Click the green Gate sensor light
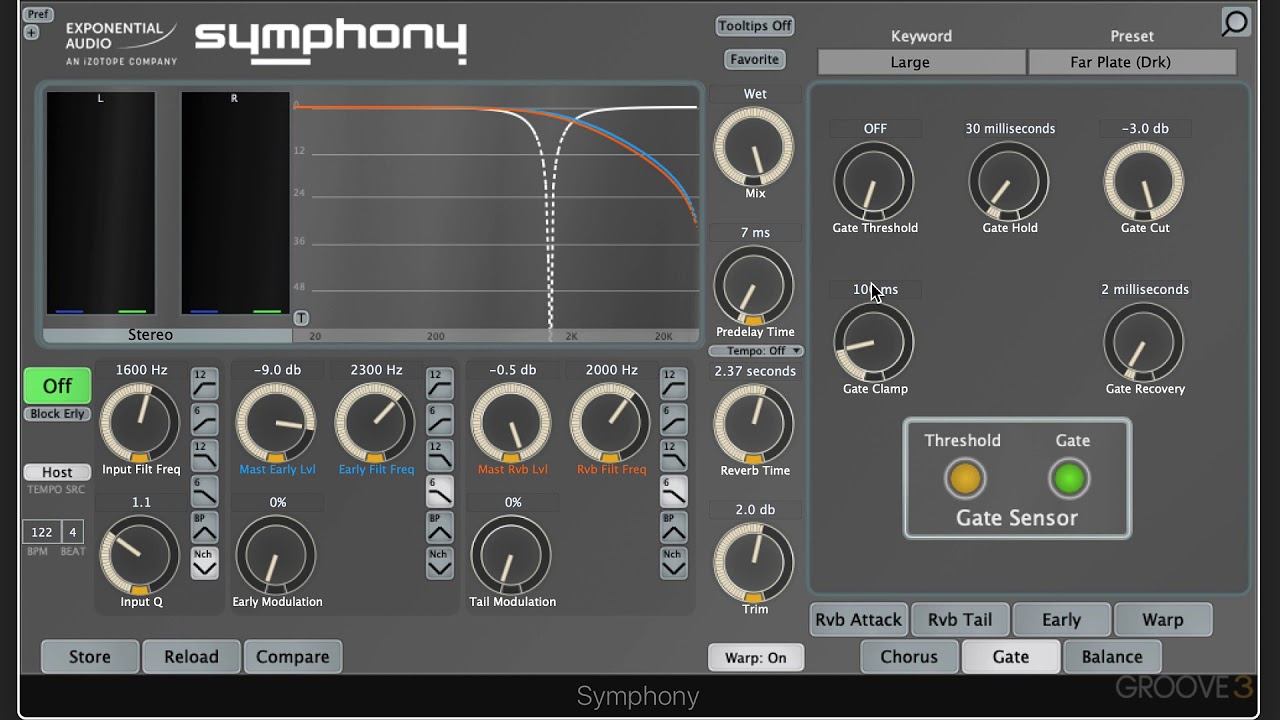Screen dimensions: 1280x720 click(1069, 479)
